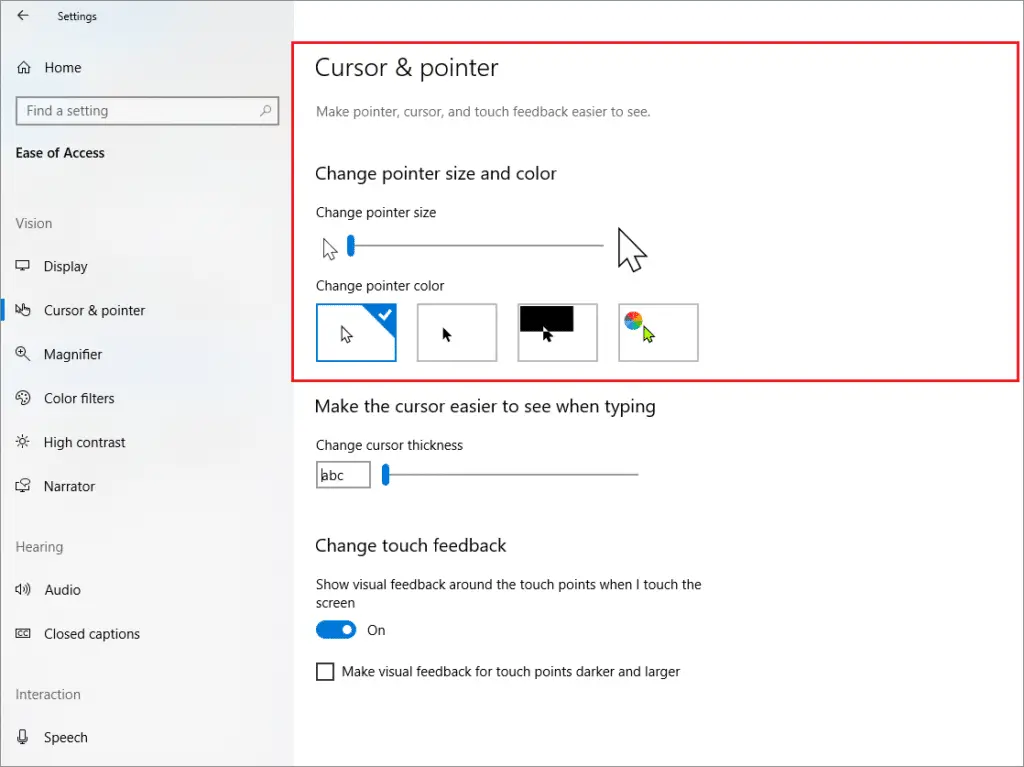Navigate to the Home menu item
Viewport: 1024px width, 767px height.
(60, 67)
